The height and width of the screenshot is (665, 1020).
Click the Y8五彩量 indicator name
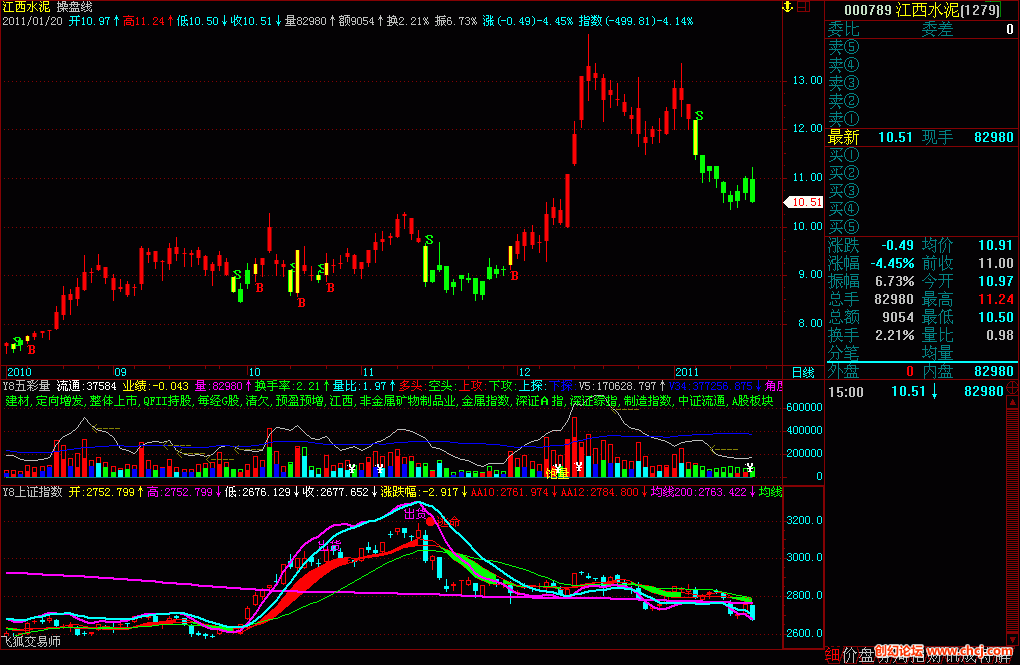pos(27,386)
